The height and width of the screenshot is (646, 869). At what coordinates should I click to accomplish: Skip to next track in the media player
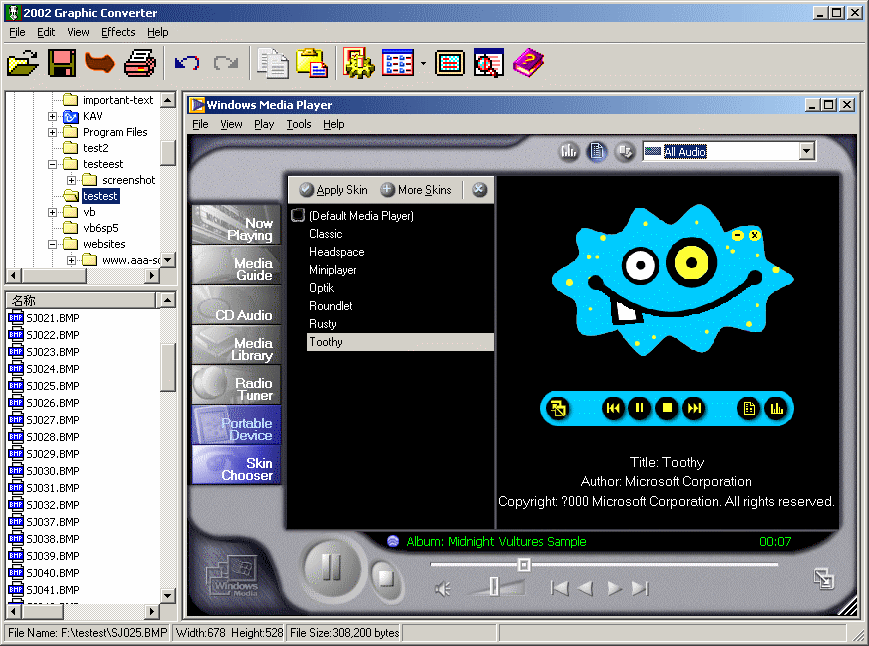(641, 588)
